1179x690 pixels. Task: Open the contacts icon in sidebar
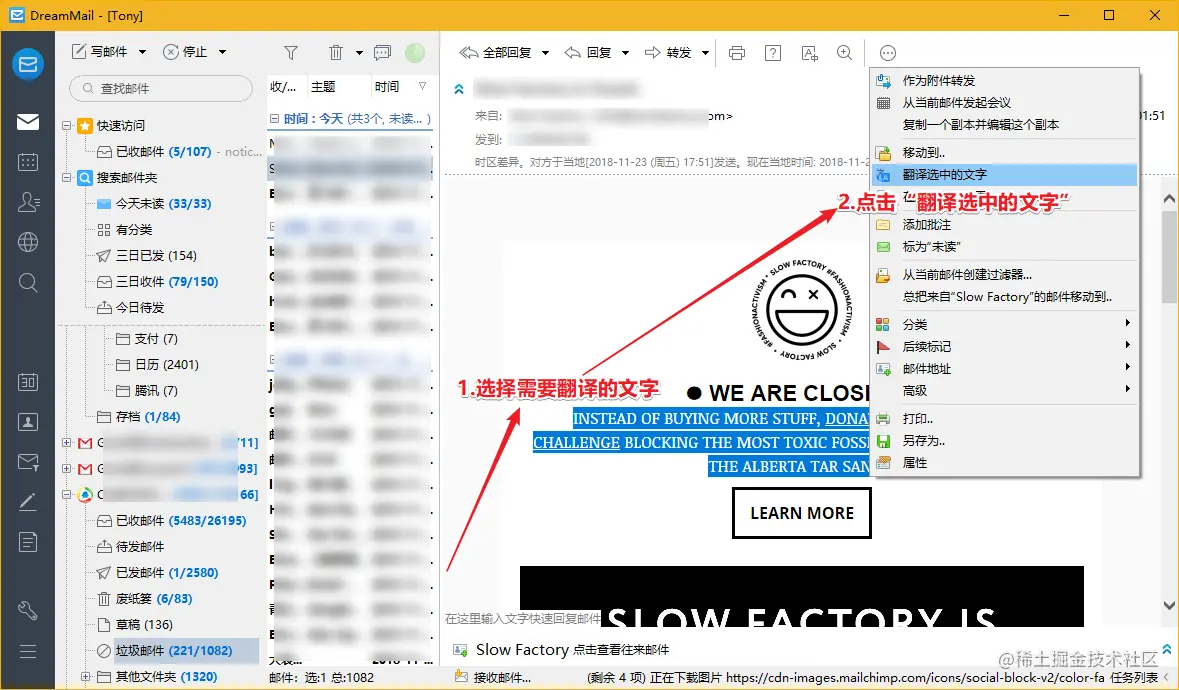click(28, 201)
